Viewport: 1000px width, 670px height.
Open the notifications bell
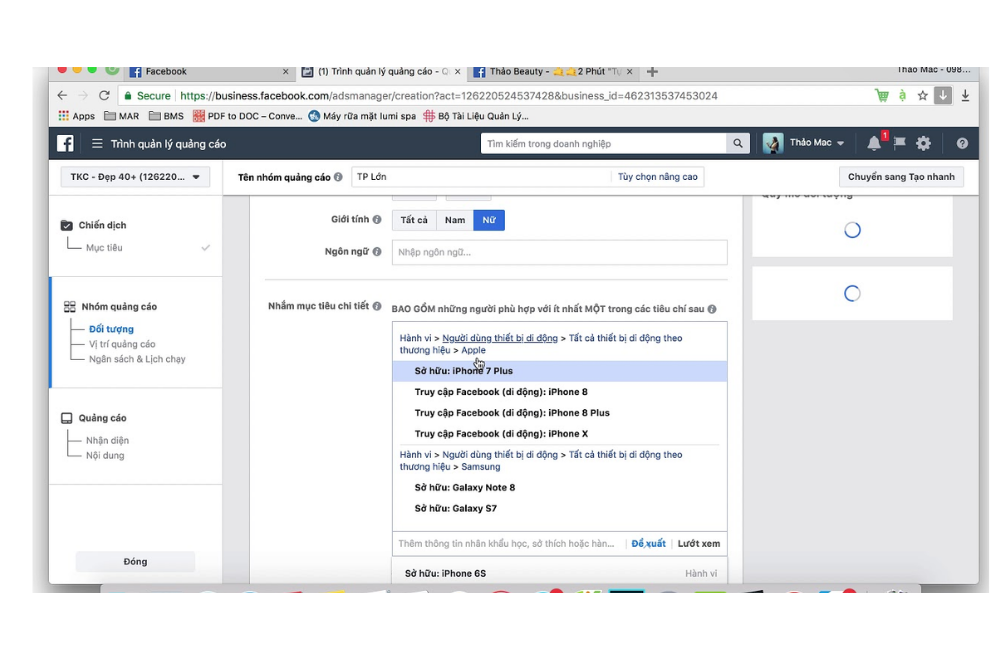tap(874, 144)
